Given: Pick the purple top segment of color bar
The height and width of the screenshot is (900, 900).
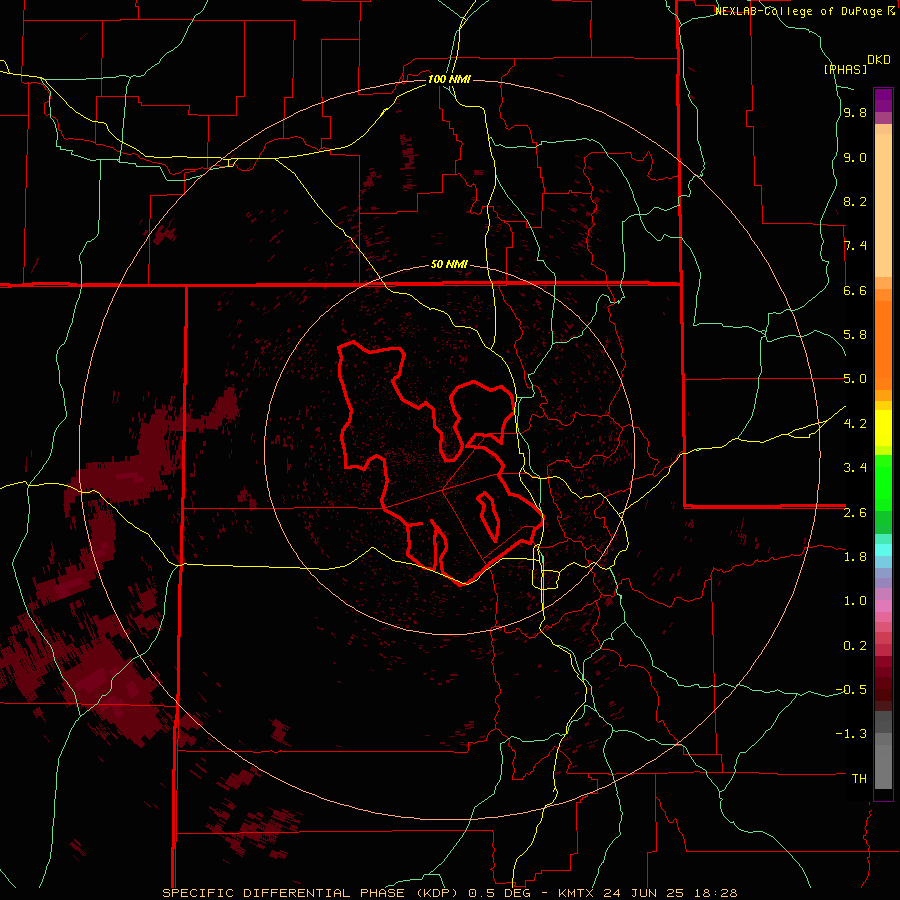Looking at the screenshot, I should click(x=883, y=100).
